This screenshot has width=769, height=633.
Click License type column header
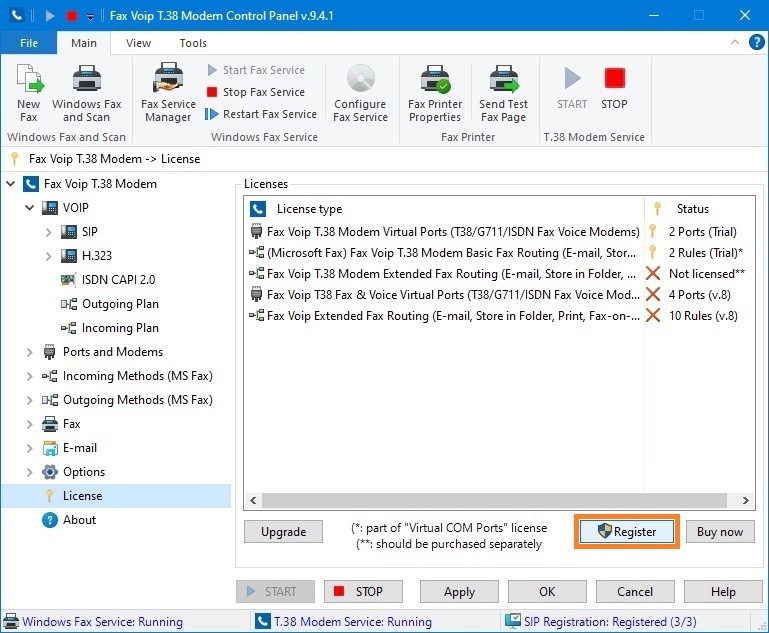pos(445,209)
